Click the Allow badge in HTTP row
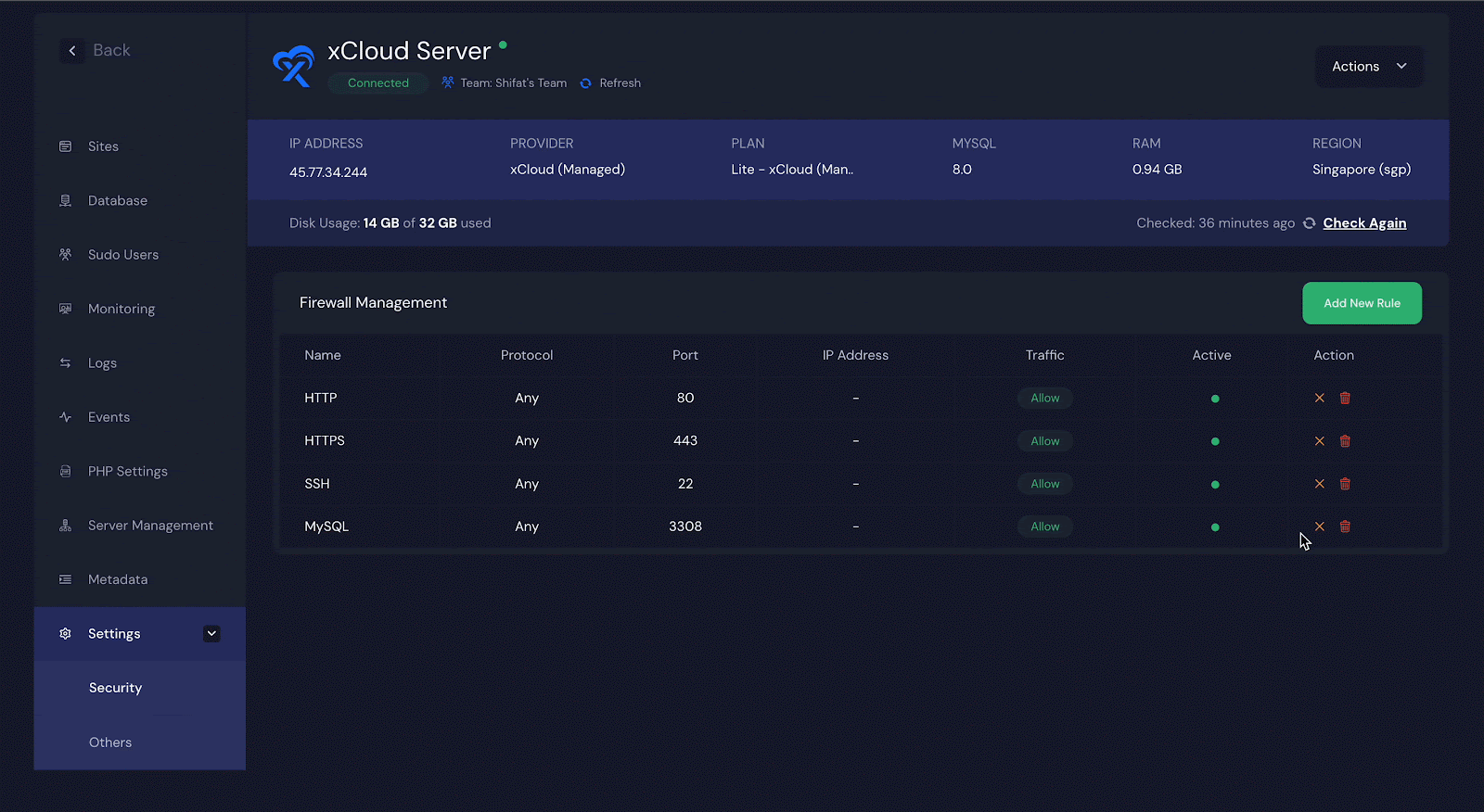1484x812 pixels. 1045,398
